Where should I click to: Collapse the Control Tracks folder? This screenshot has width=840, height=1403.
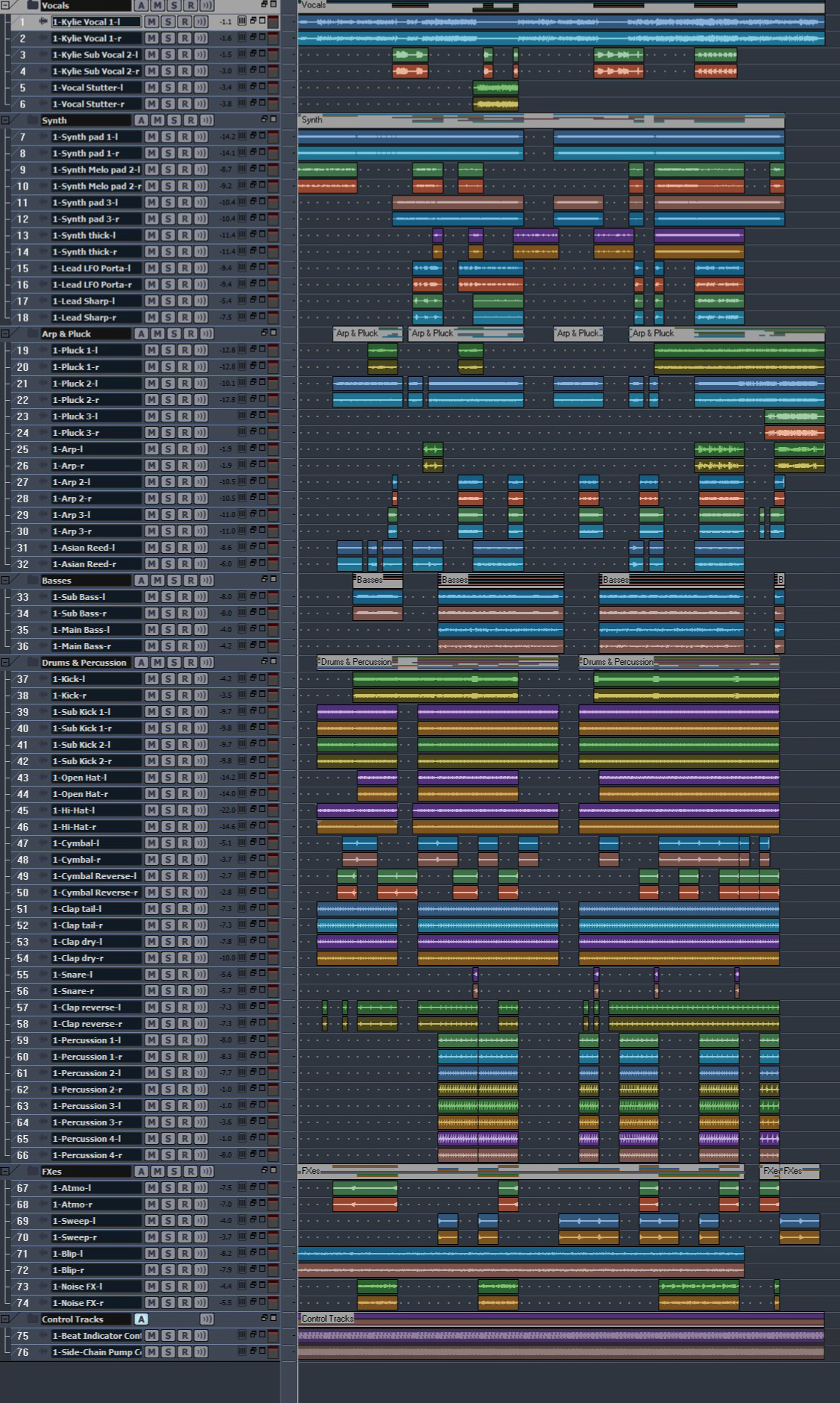pyautogui.click(x=6, y=1319)
